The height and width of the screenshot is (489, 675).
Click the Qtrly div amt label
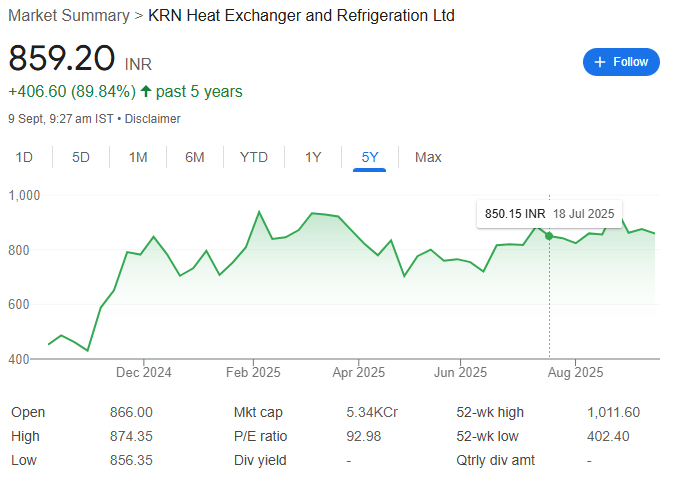[495, 461]
